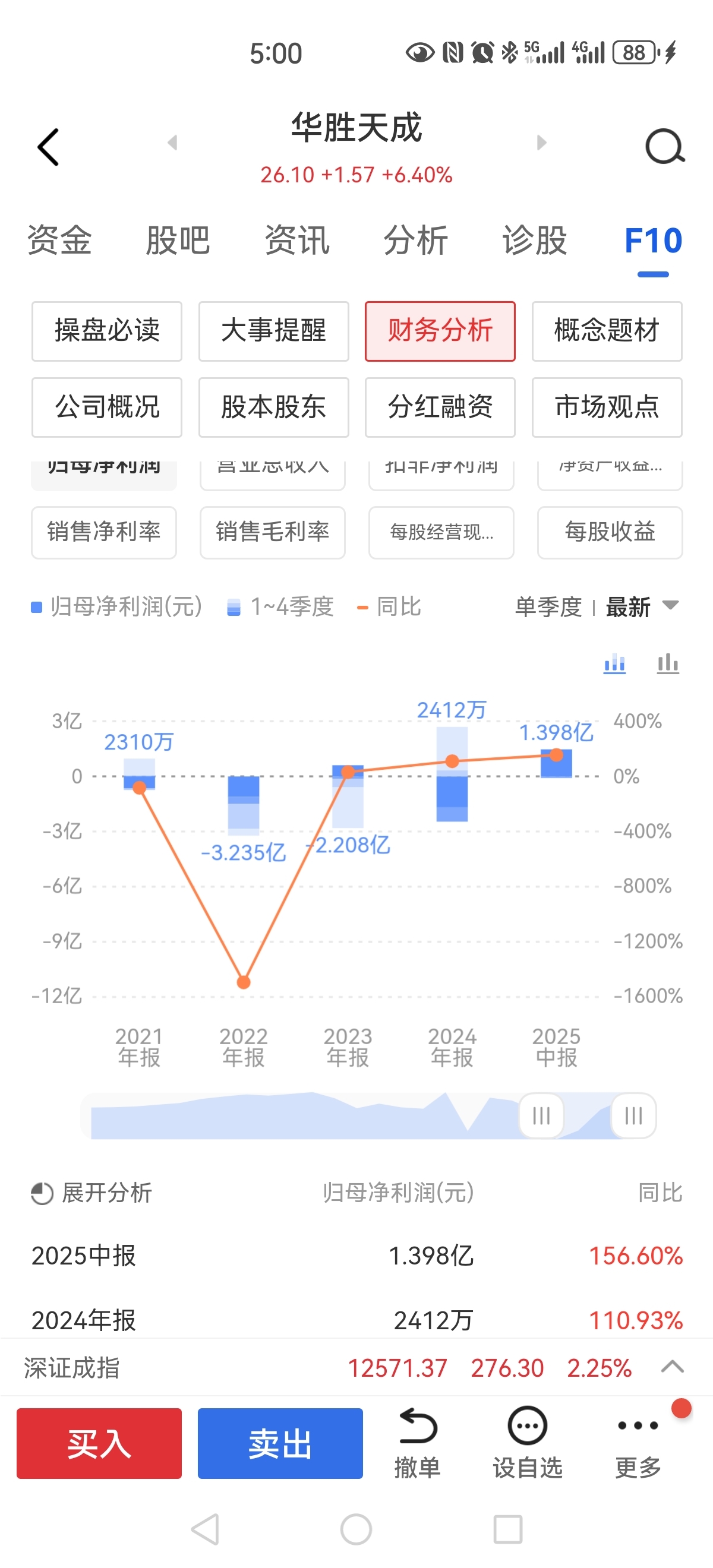Switch to the 分析 tab
The image size is (713, 1568).
pyautogui.click(x=416, y=240)
